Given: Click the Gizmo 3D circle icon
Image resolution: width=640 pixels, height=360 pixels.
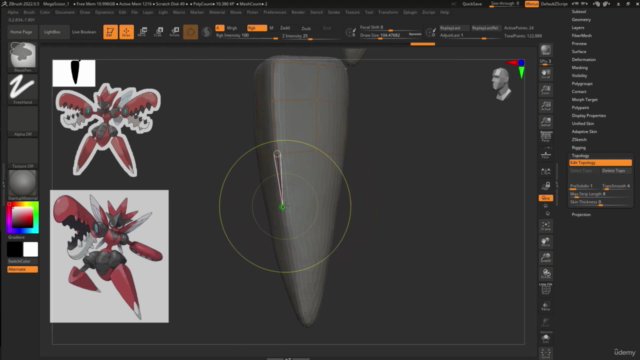Looking at the screenshot, I should tap(191, 32).
